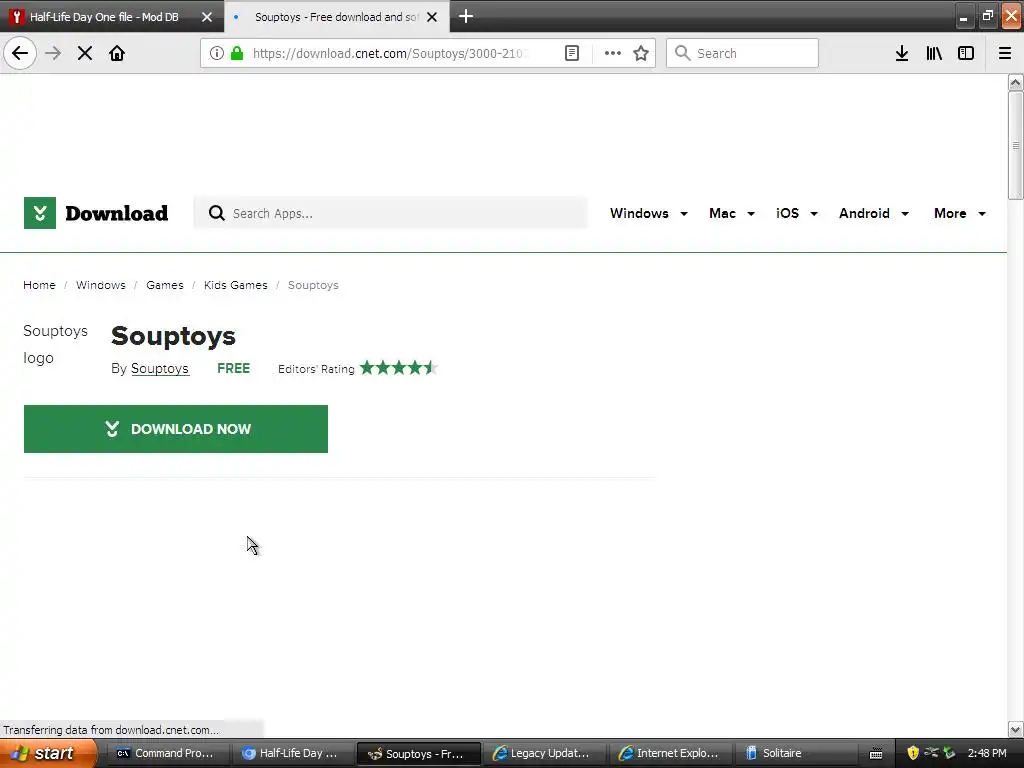This screenshot has width=1024, height=768.
Task: Switch to Internet Explorer taskbar window
Action: pyautogui.click(x=669, y=754)
